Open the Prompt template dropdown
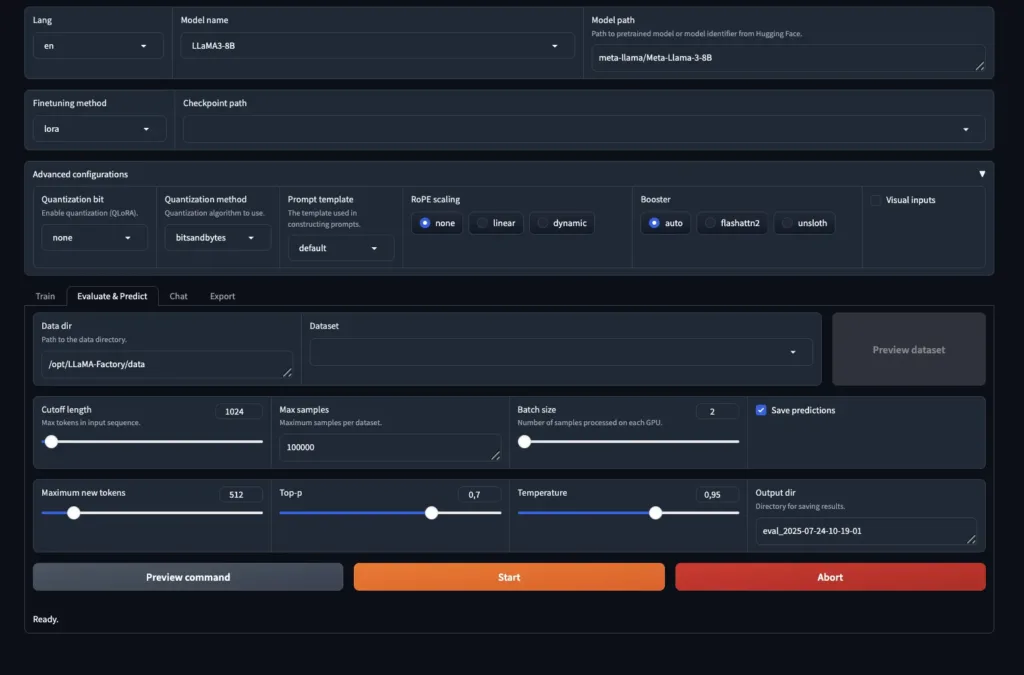The width and height of the screenshot is (1024, 675). click(x=340, y=248)
